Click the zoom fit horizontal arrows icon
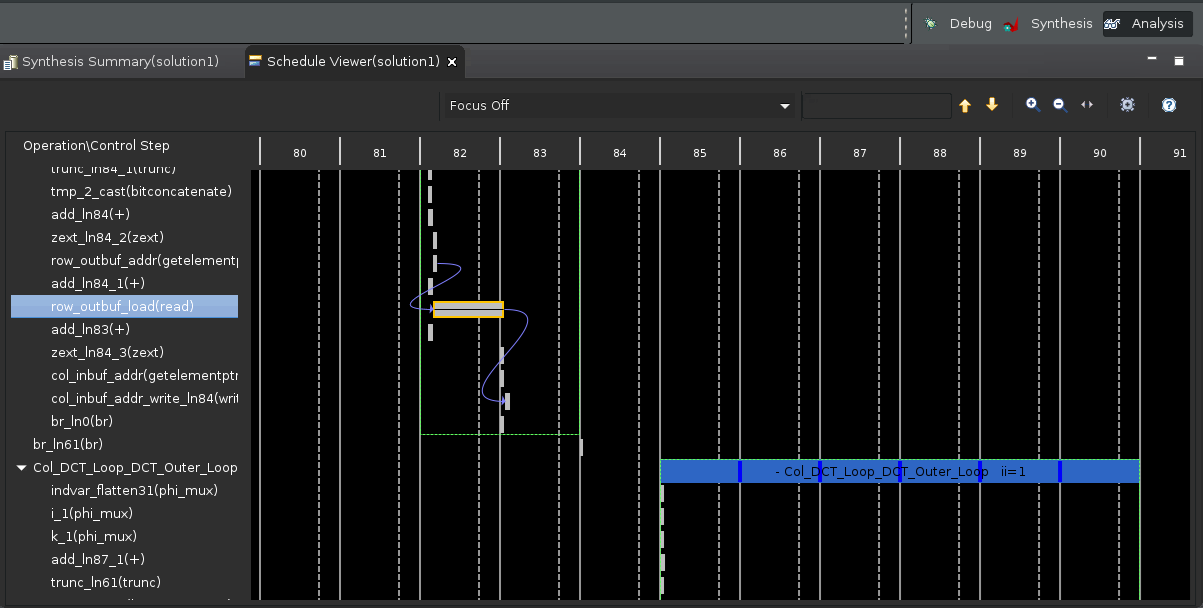The image size is (1203, 608). tap(1087, 105)
